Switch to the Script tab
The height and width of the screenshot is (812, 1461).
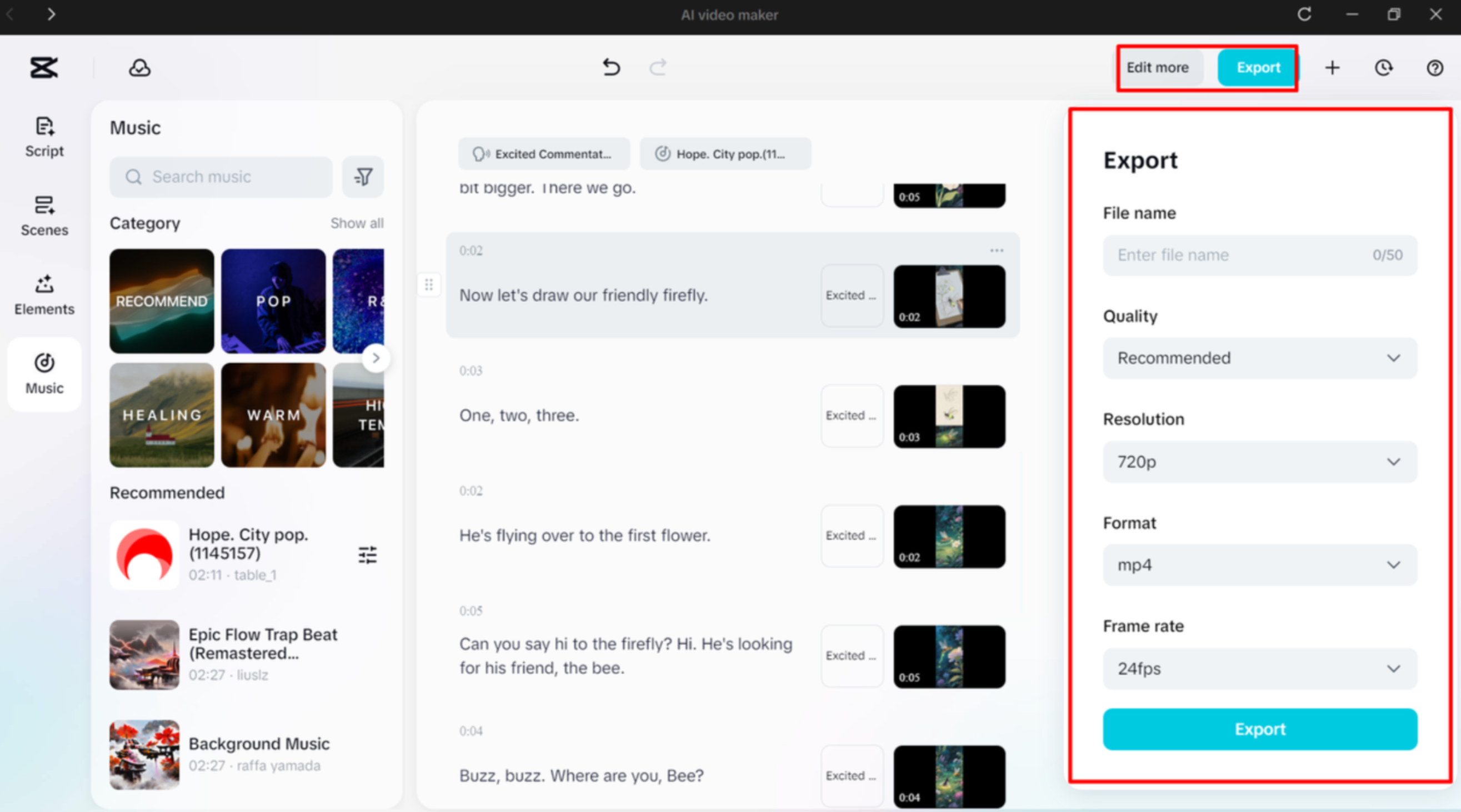click(x=44, y=137)
